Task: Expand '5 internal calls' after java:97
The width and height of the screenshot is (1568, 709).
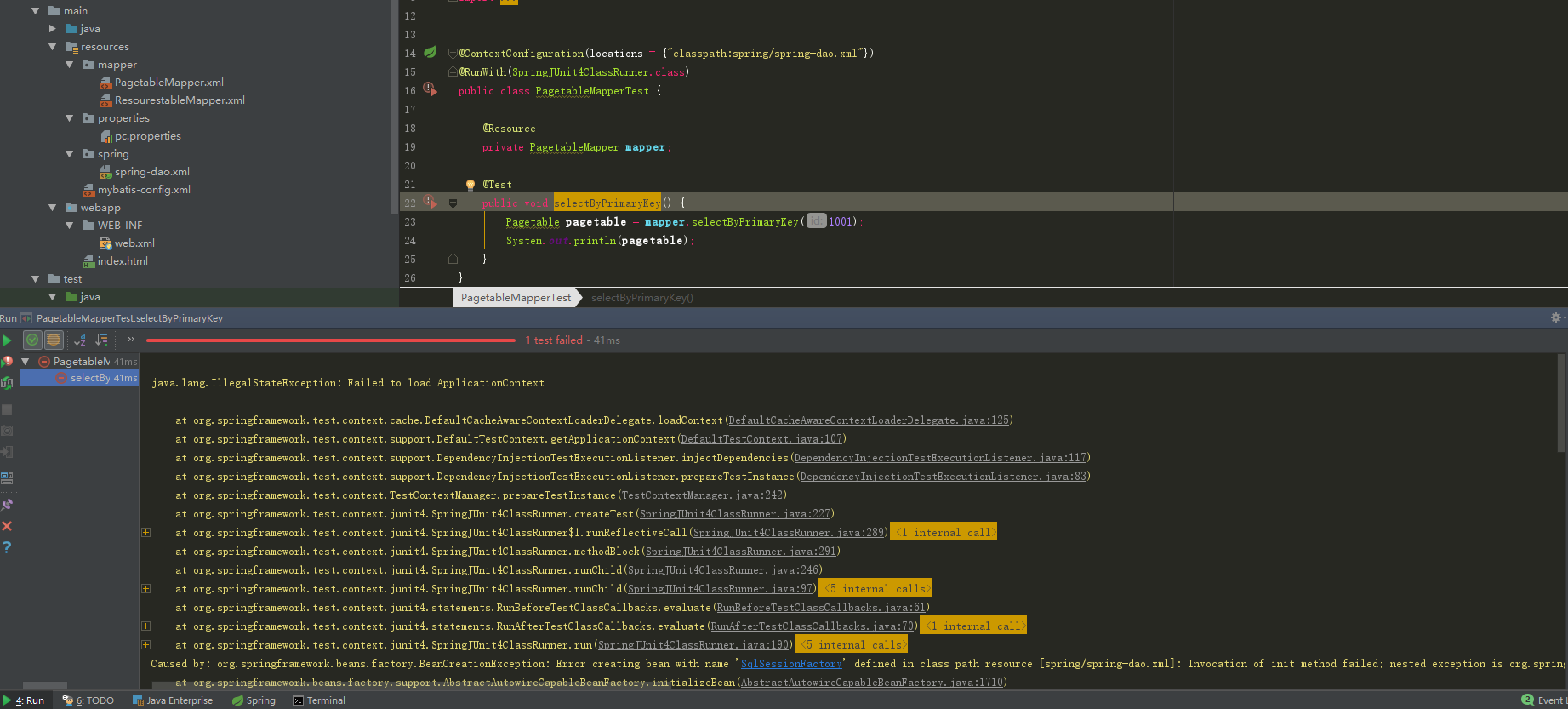Action: 875,589
